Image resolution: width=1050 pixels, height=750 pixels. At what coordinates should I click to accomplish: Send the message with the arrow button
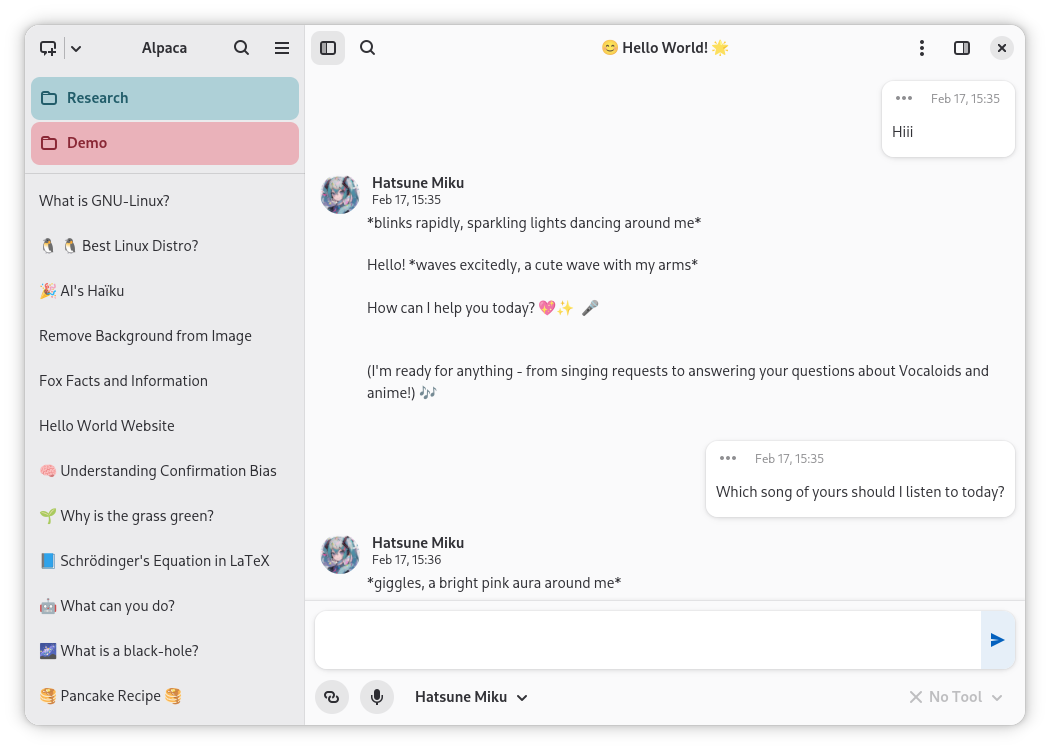[998, 640]
